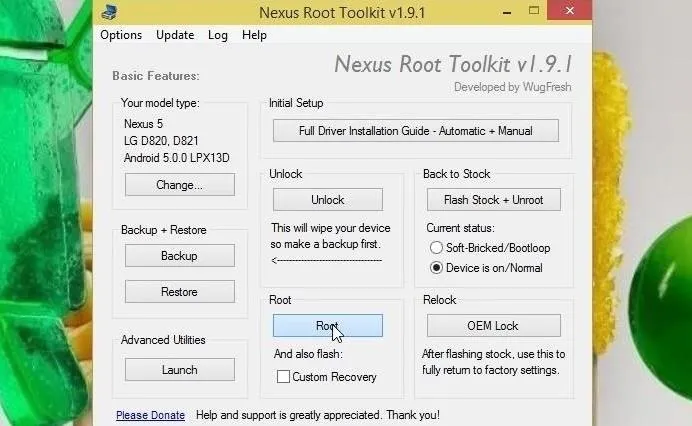
Task: Open the Options menu
Action: click(121, 35)
